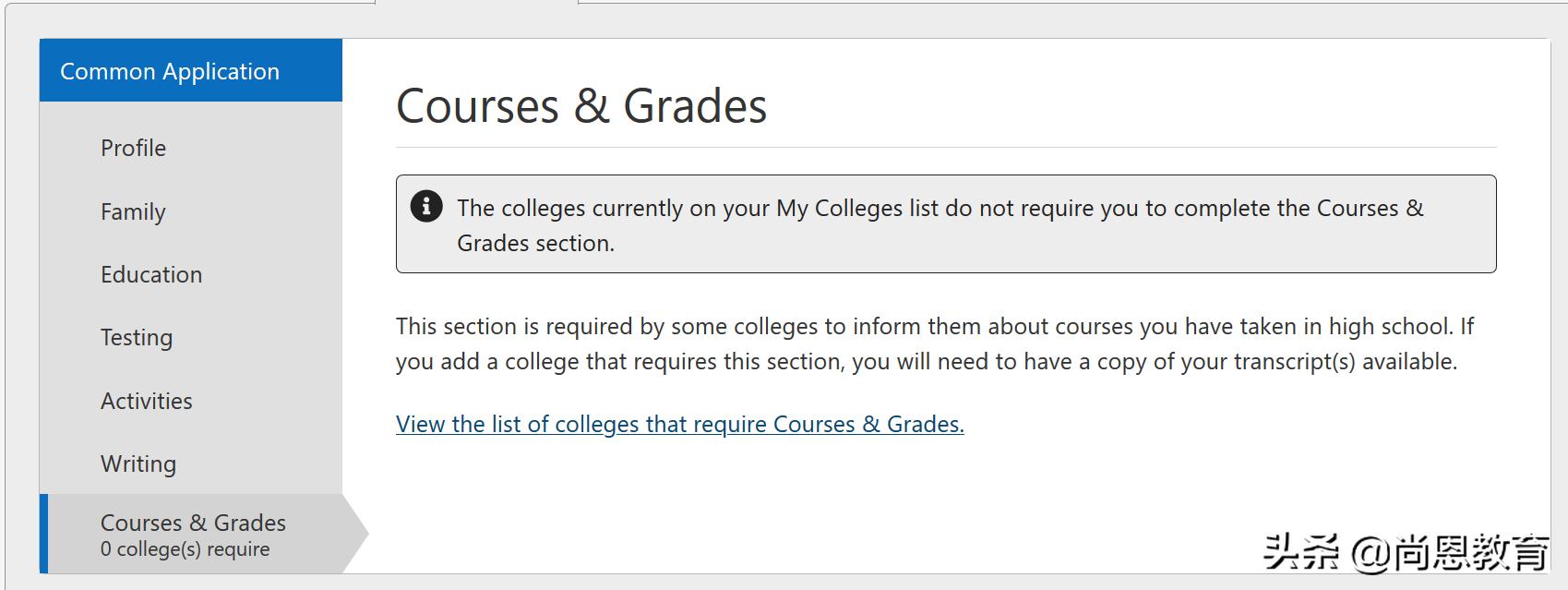Click the Courses & Grades page heading
The image size is (1568, 590).
(x=581, y=106)
